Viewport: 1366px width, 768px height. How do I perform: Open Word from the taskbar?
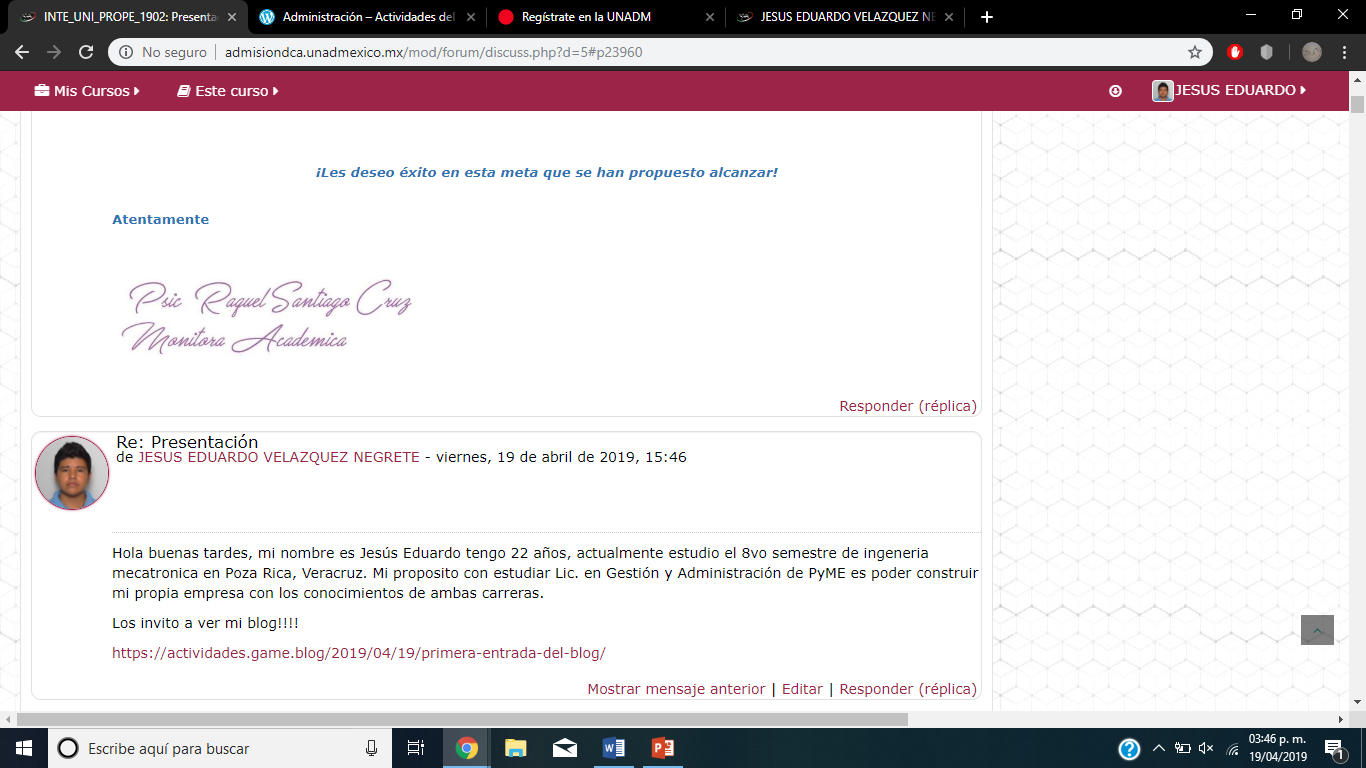[x=613, y=748]
